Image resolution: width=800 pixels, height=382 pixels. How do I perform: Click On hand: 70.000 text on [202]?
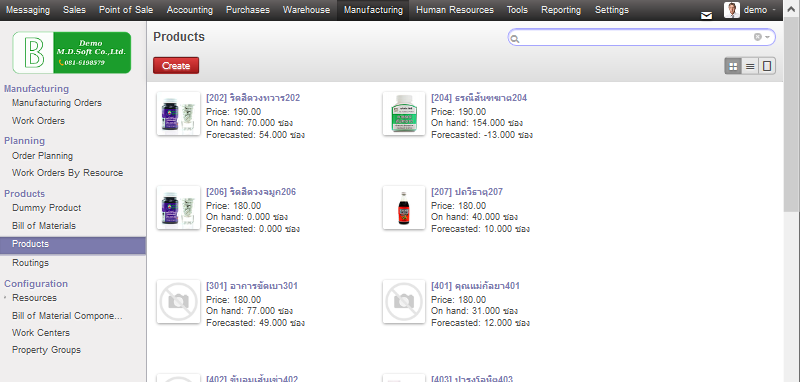click(x=249, y=123)
